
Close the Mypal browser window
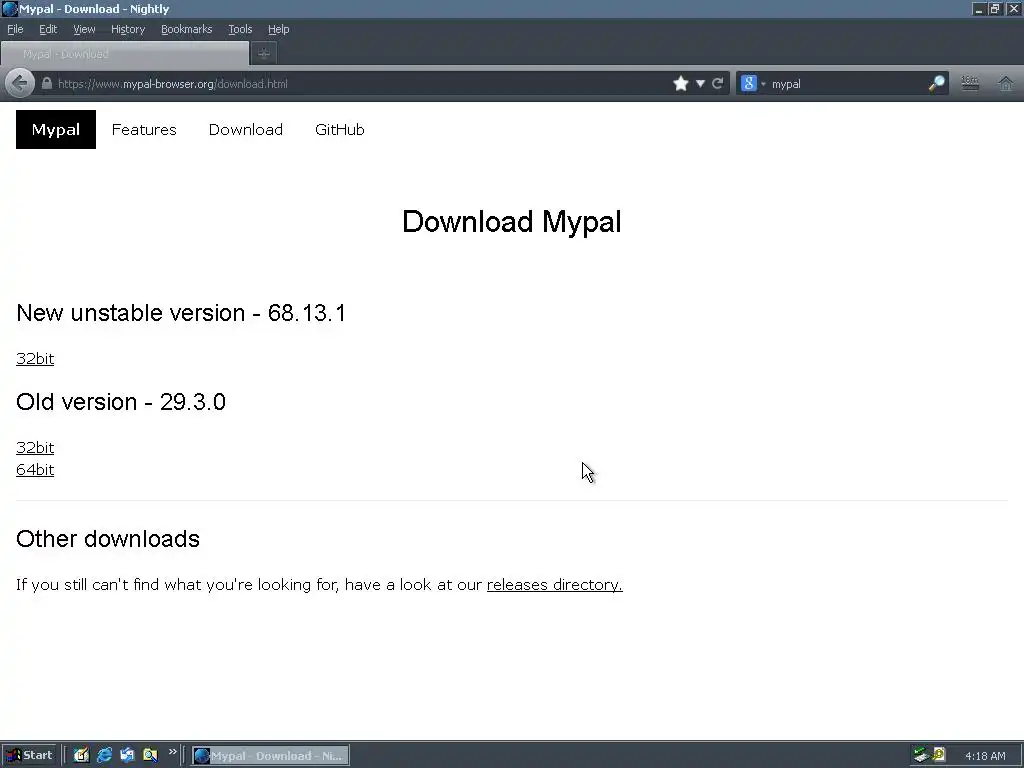click(x=1013, y=8)
